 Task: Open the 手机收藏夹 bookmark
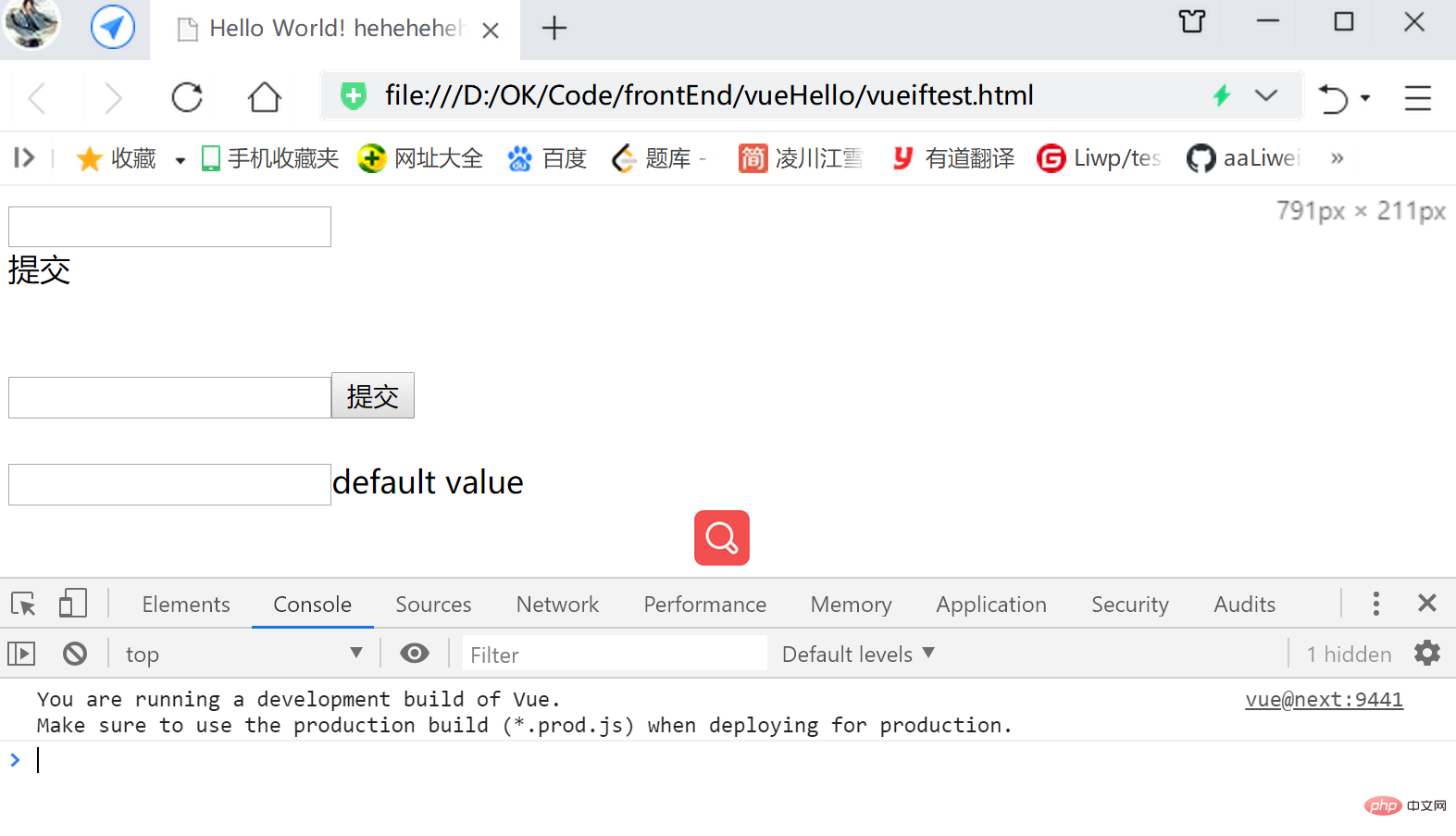[270, 158]
